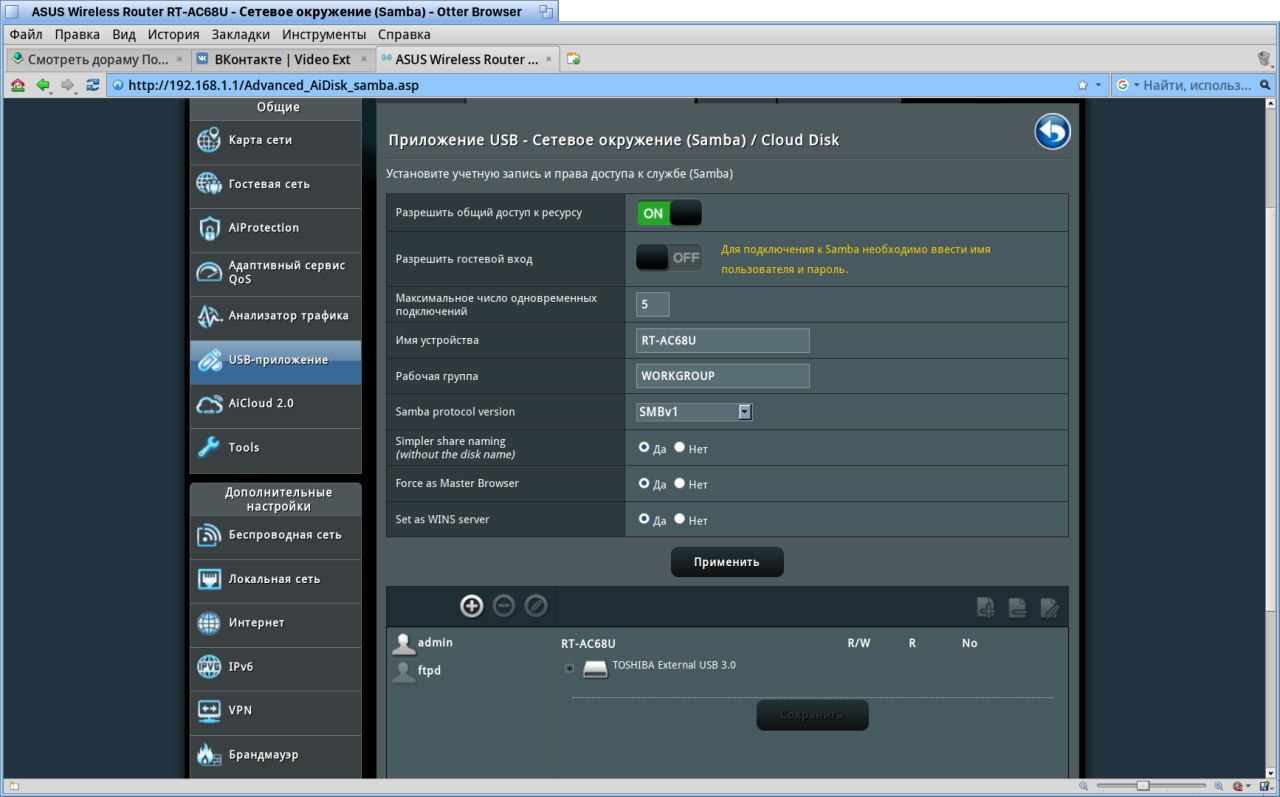Open AiCloud 2.0 section

pos(275,405)
